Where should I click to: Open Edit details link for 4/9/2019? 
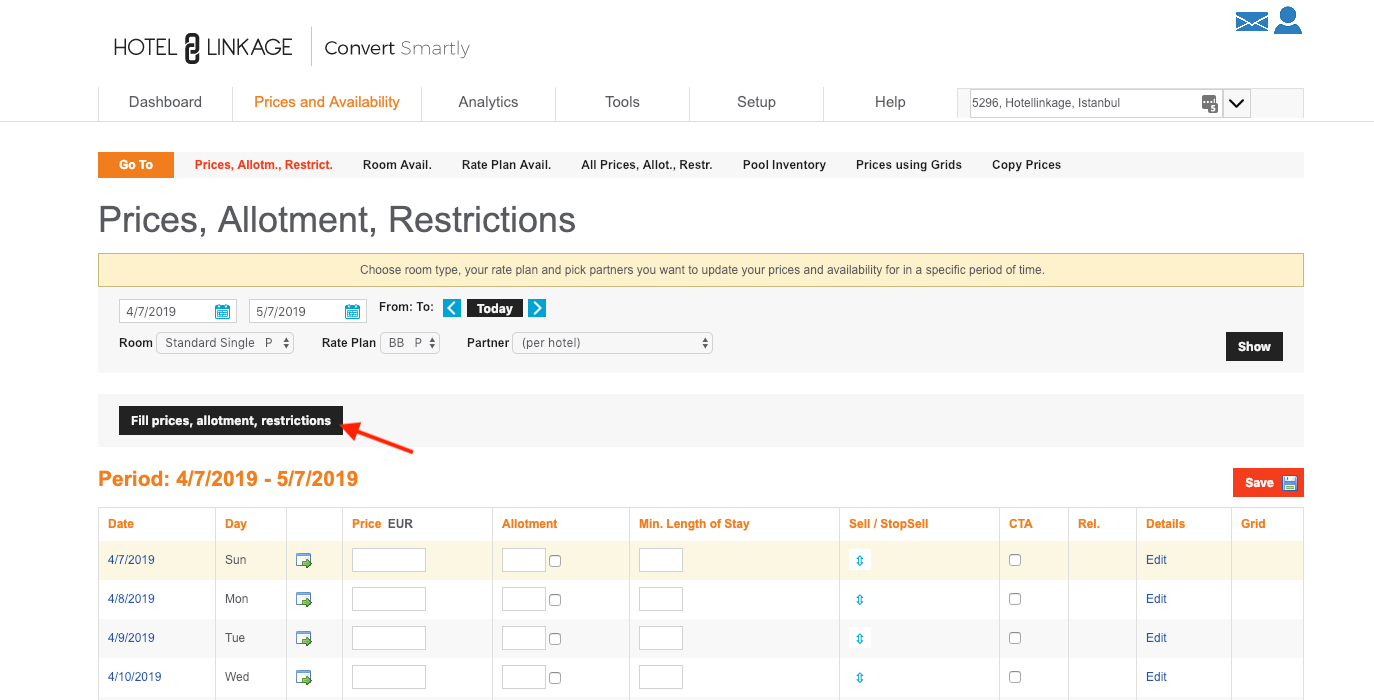point(1156,638)
